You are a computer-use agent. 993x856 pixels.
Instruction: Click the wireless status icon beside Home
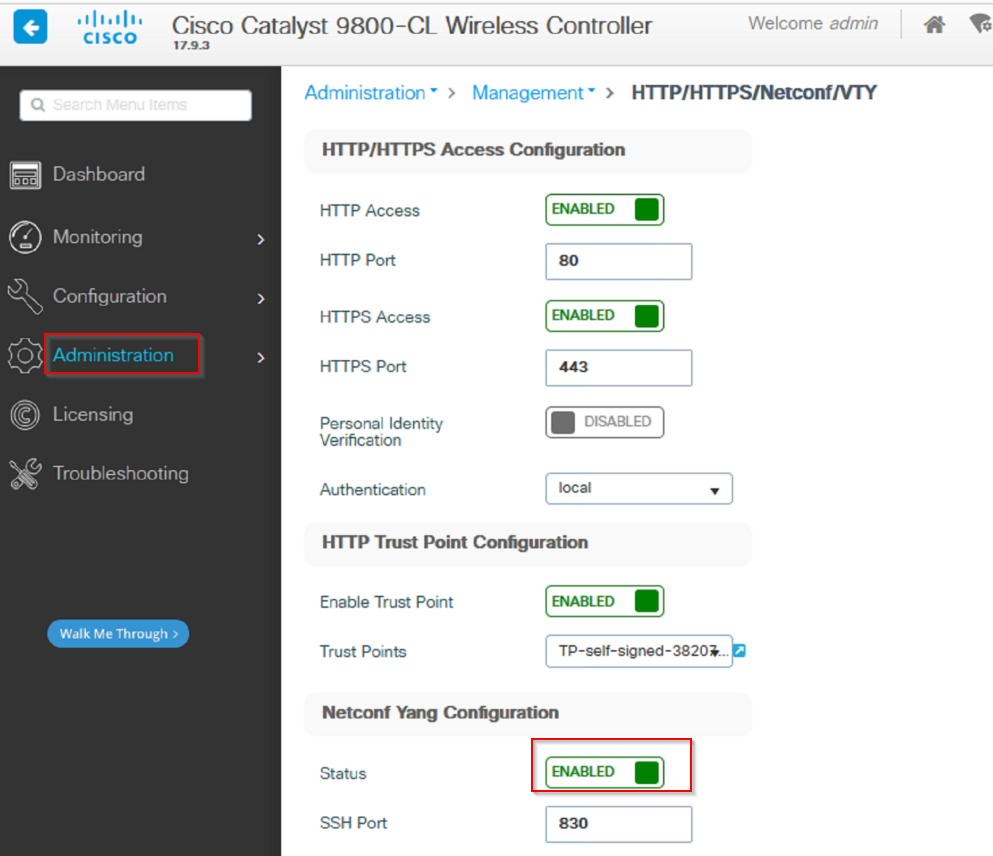click(x=981, y=24)
